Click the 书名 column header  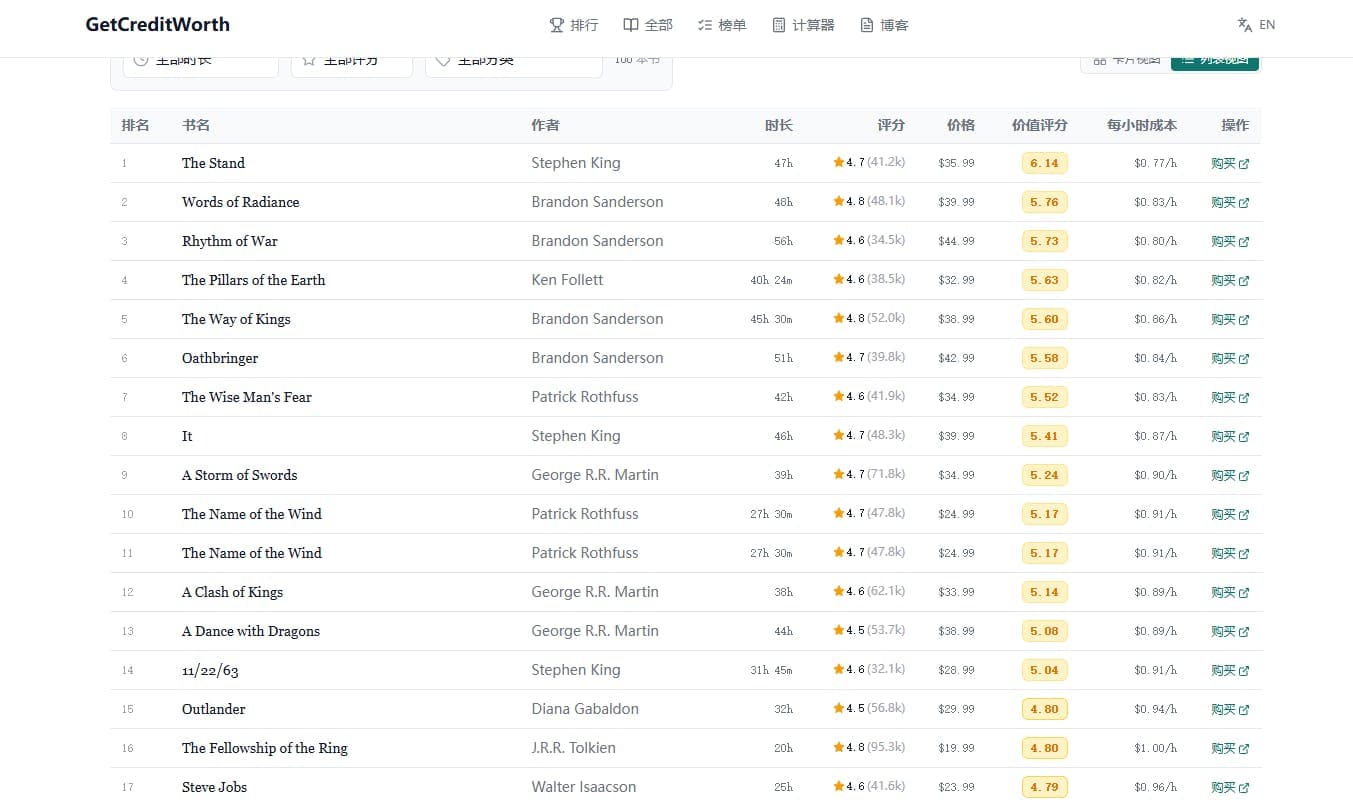pos(196,125)
